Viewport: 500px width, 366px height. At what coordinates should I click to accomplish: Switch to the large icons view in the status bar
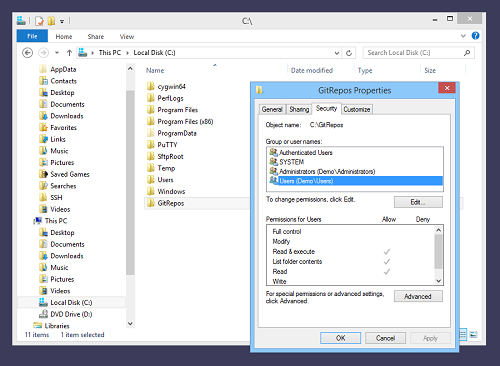click(x=474, y=334)
